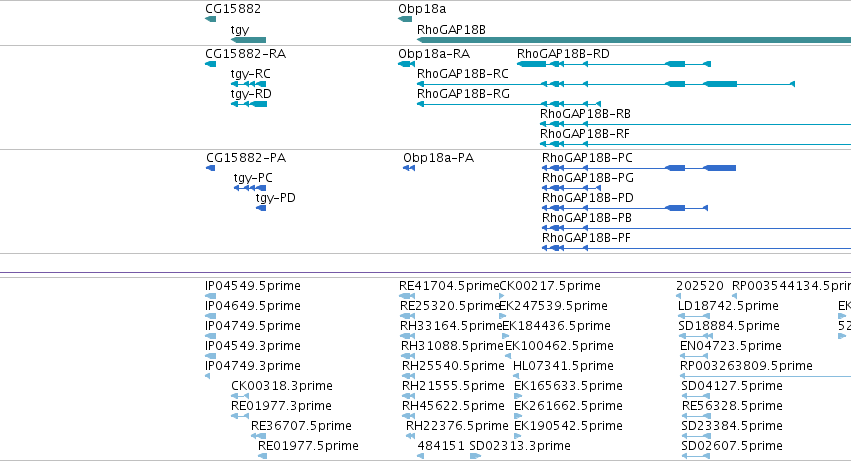Click EST RE41704.5prime

pos(449,286)
